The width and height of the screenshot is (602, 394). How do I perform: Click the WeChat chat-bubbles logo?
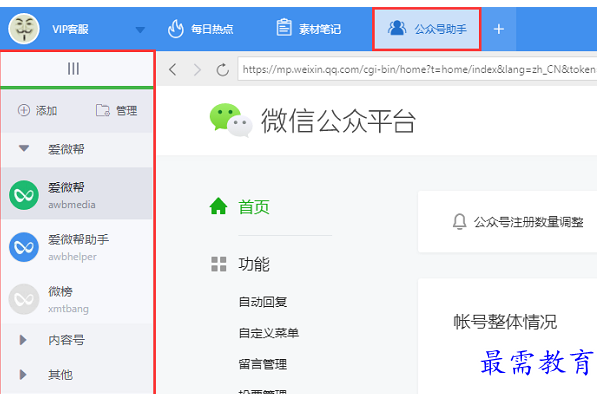pos(231,120)
